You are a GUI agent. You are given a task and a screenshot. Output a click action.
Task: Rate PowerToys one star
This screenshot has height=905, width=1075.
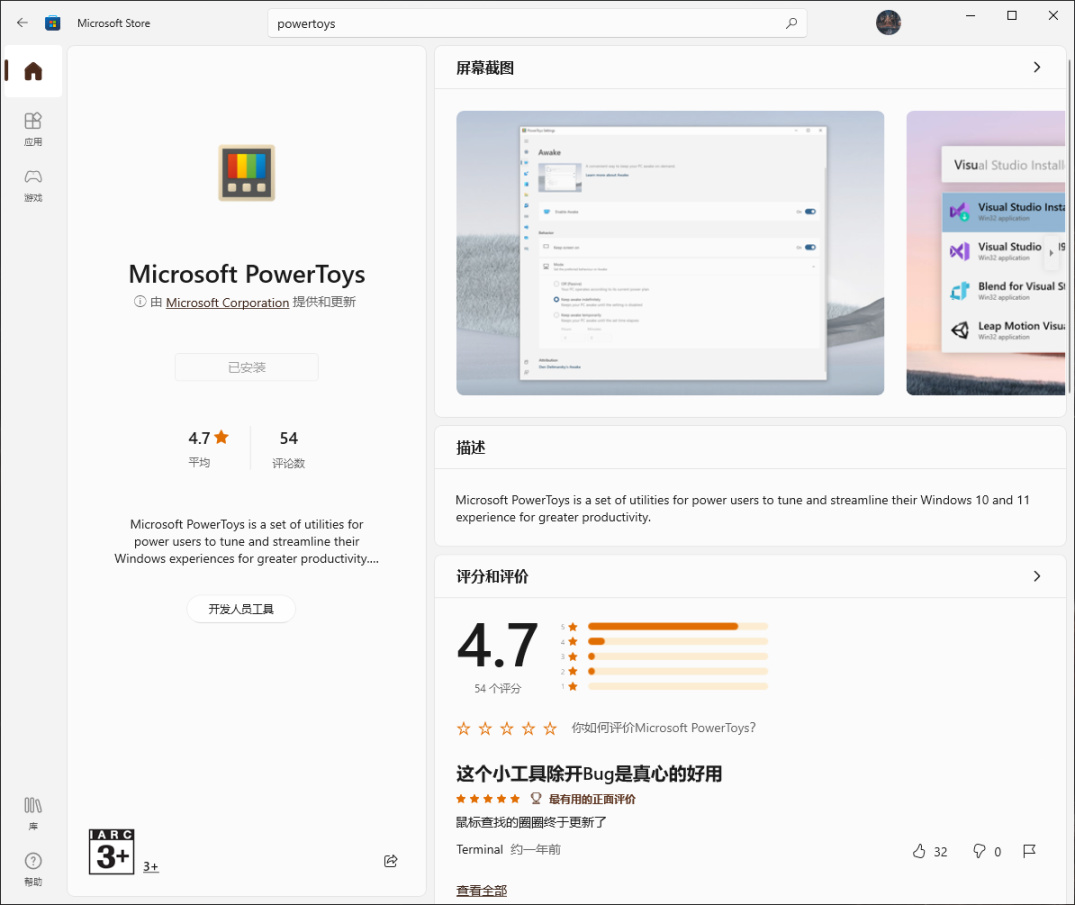tap(463, 728)
